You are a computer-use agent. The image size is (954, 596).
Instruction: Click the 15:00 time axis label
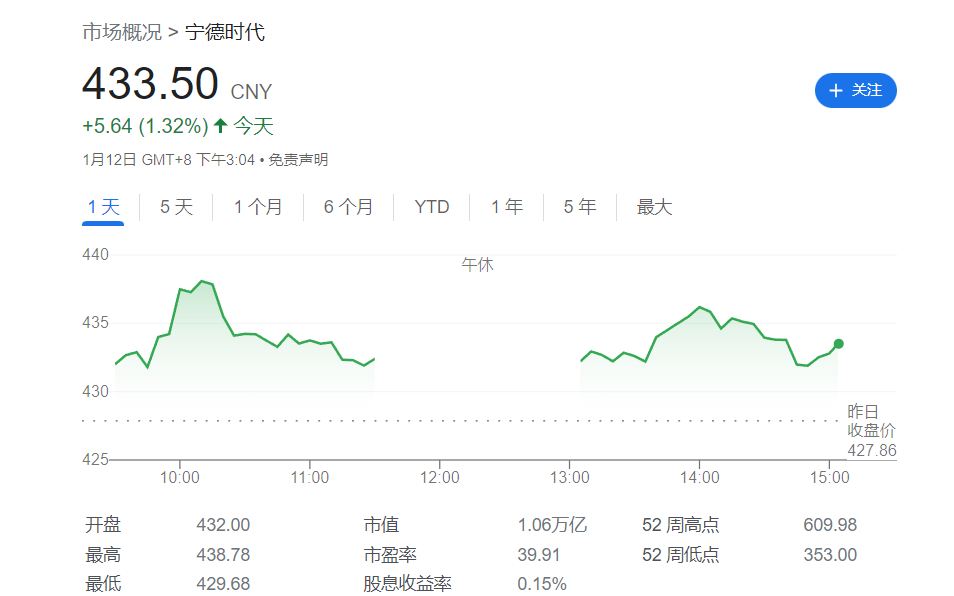tap(830, 477)
